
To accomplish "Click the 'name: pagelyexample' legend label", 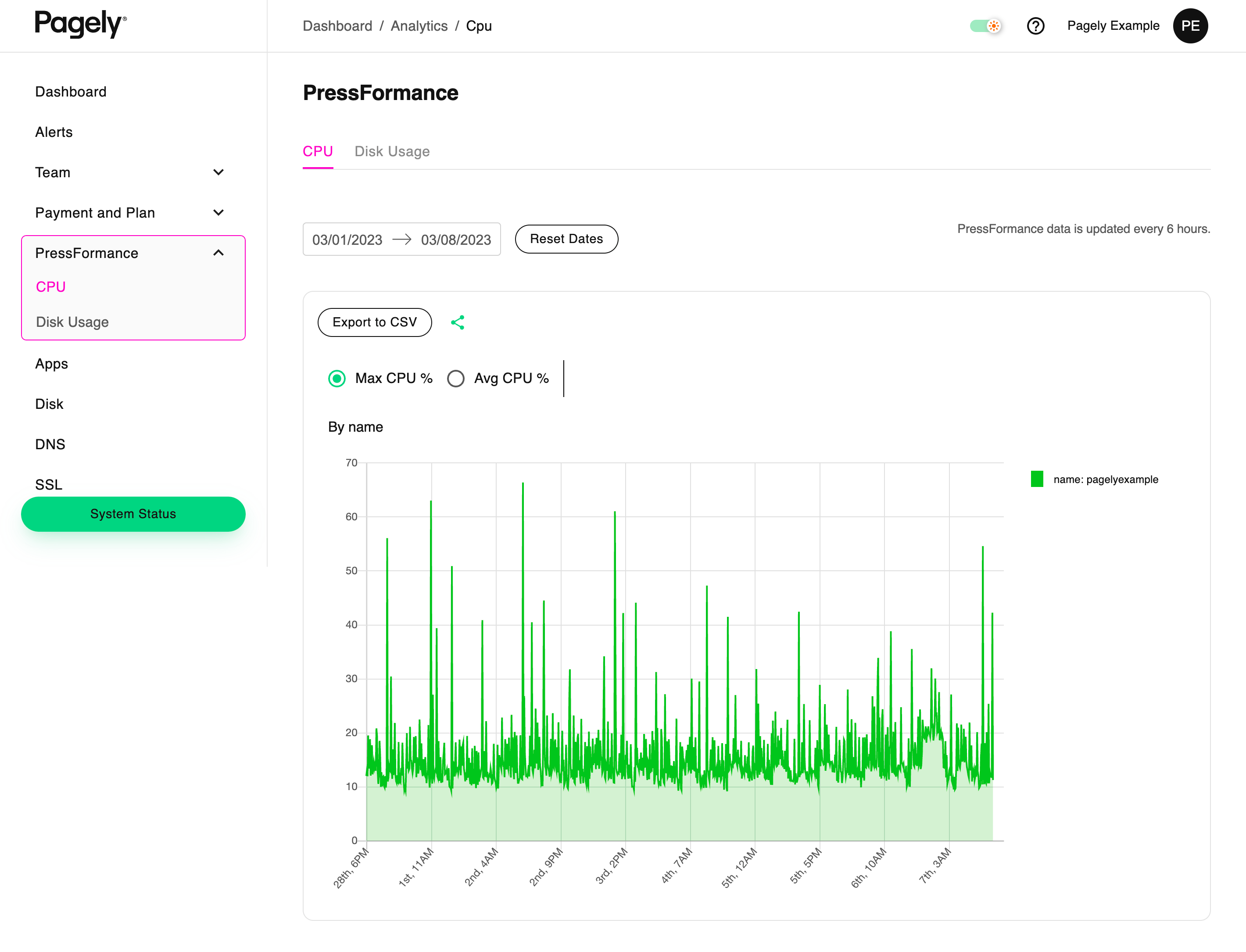I will [x=1106, y=480].
